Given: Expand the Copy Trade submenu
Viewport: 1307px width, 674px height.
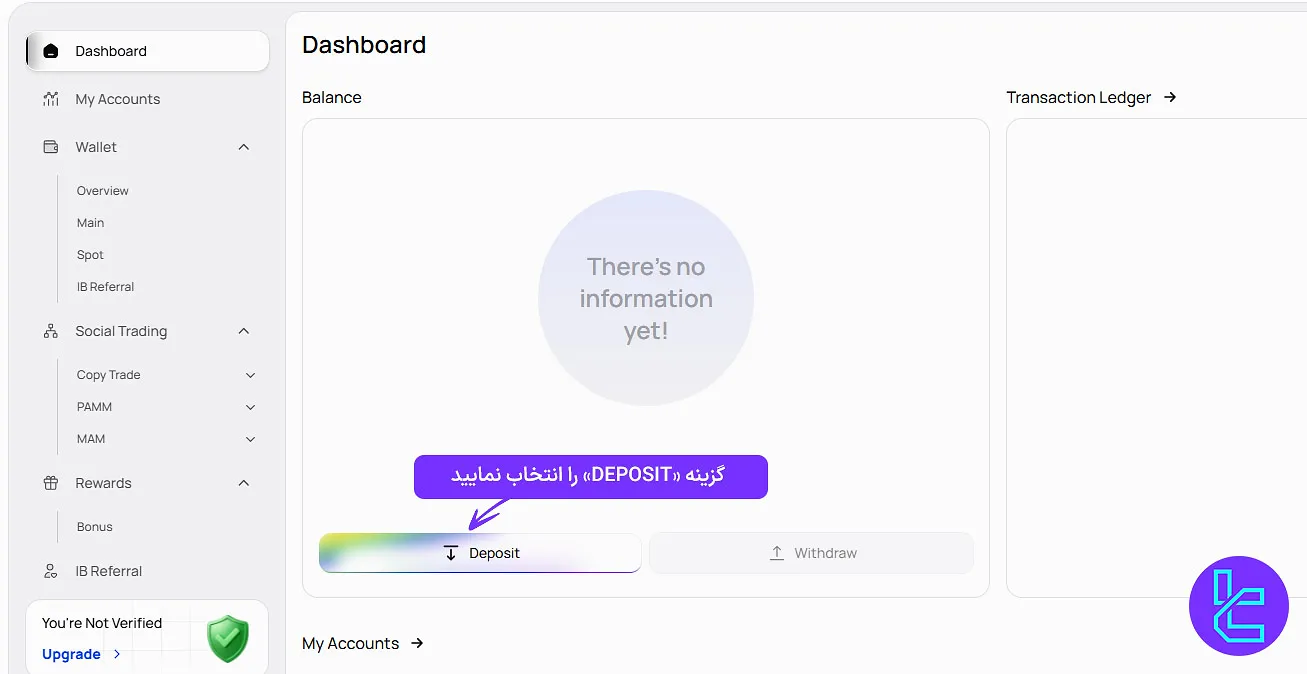Looking at the screenshot, I should coord(250,374).
